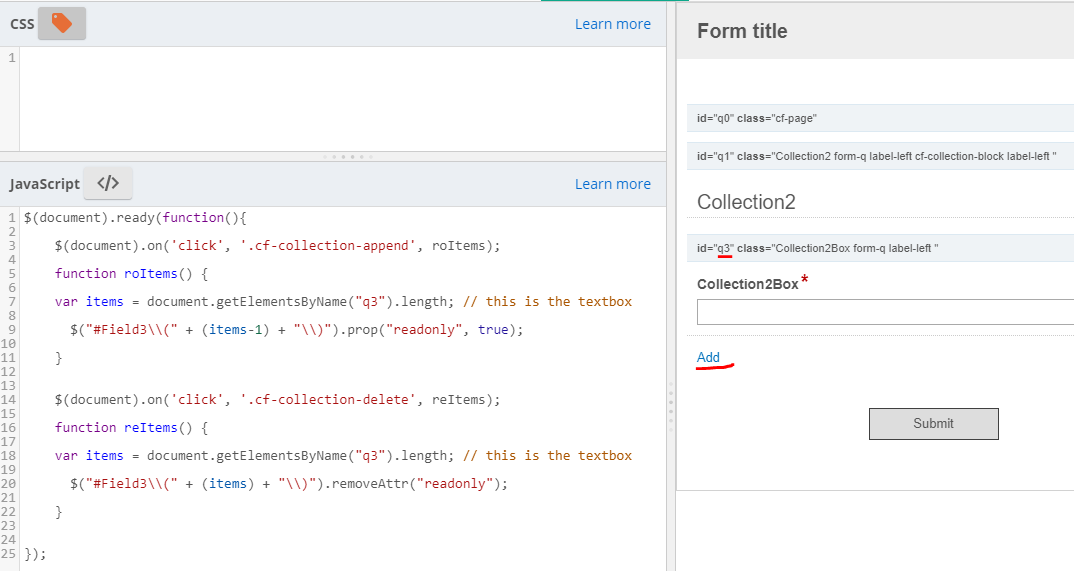Select the id="q1" Collection2 element bar
The image size is (1074, 571).
click(880, 155)
